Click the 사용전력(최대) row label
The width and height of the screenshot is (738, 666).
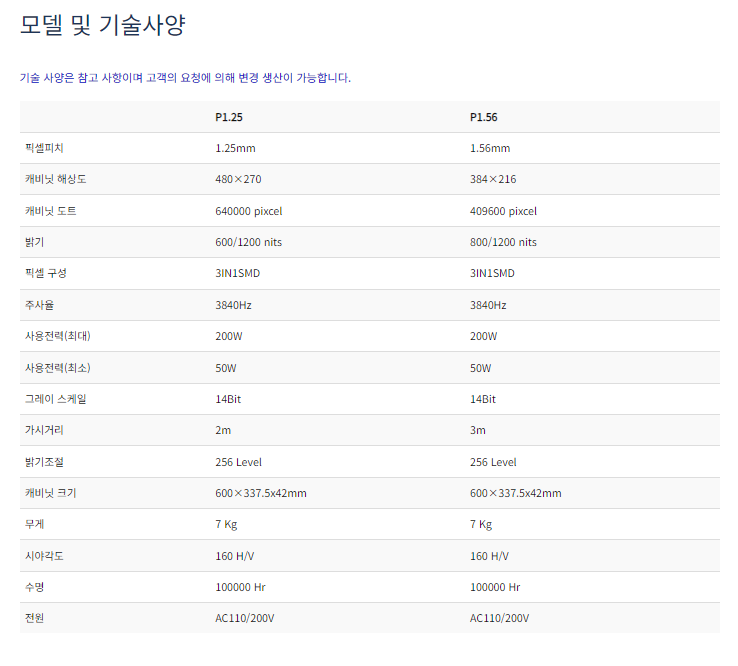click(x=58, y=336)
